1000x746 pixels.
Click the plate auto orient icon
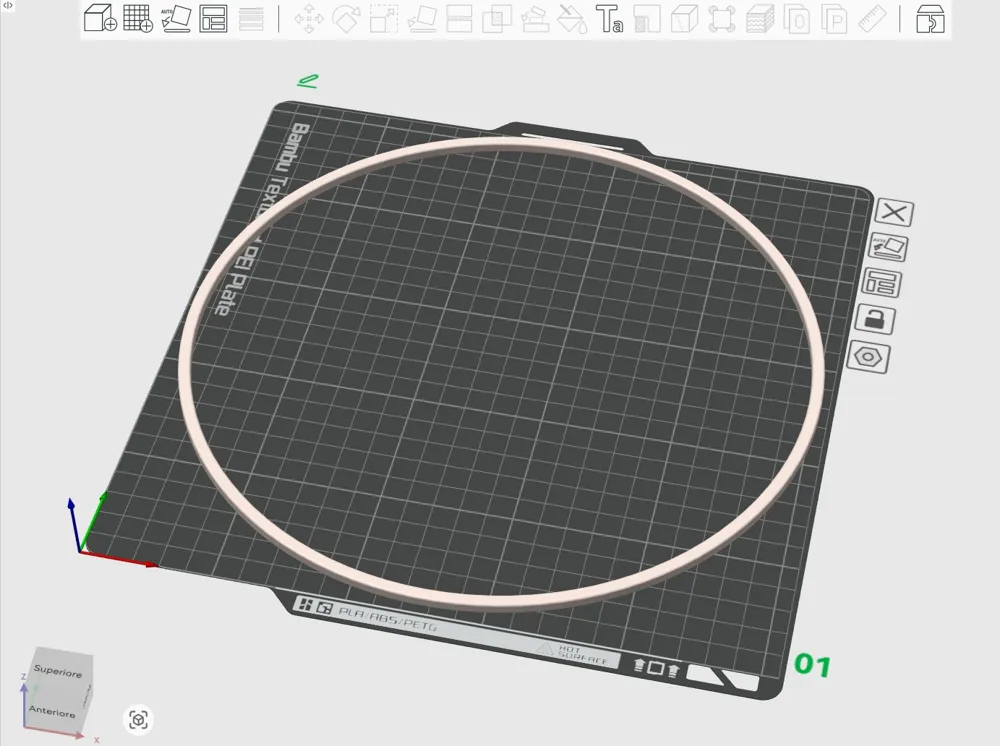coord(889,247)
